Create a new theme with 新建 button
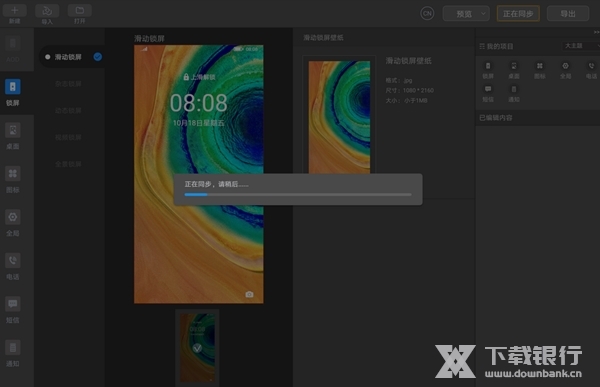Viewport: 600px width, 387px height. click(15, 13)
